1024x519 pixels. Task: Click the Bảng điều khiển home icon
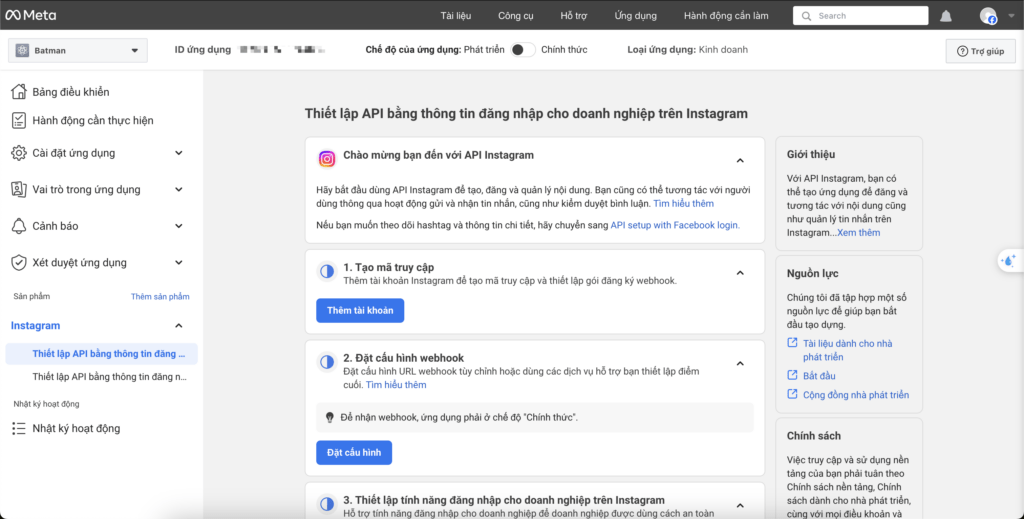click(x=19, y=91)
